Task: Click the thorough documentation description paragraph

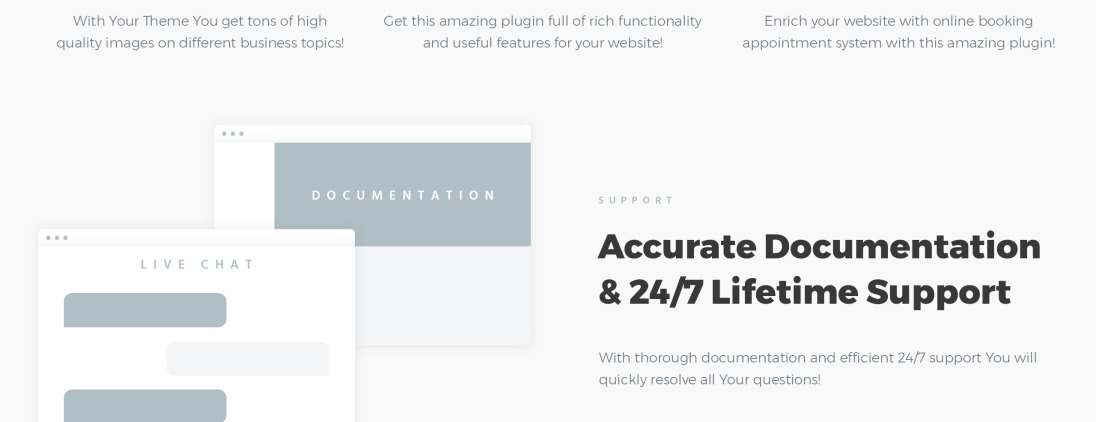Action: click(x=818, y=368)
